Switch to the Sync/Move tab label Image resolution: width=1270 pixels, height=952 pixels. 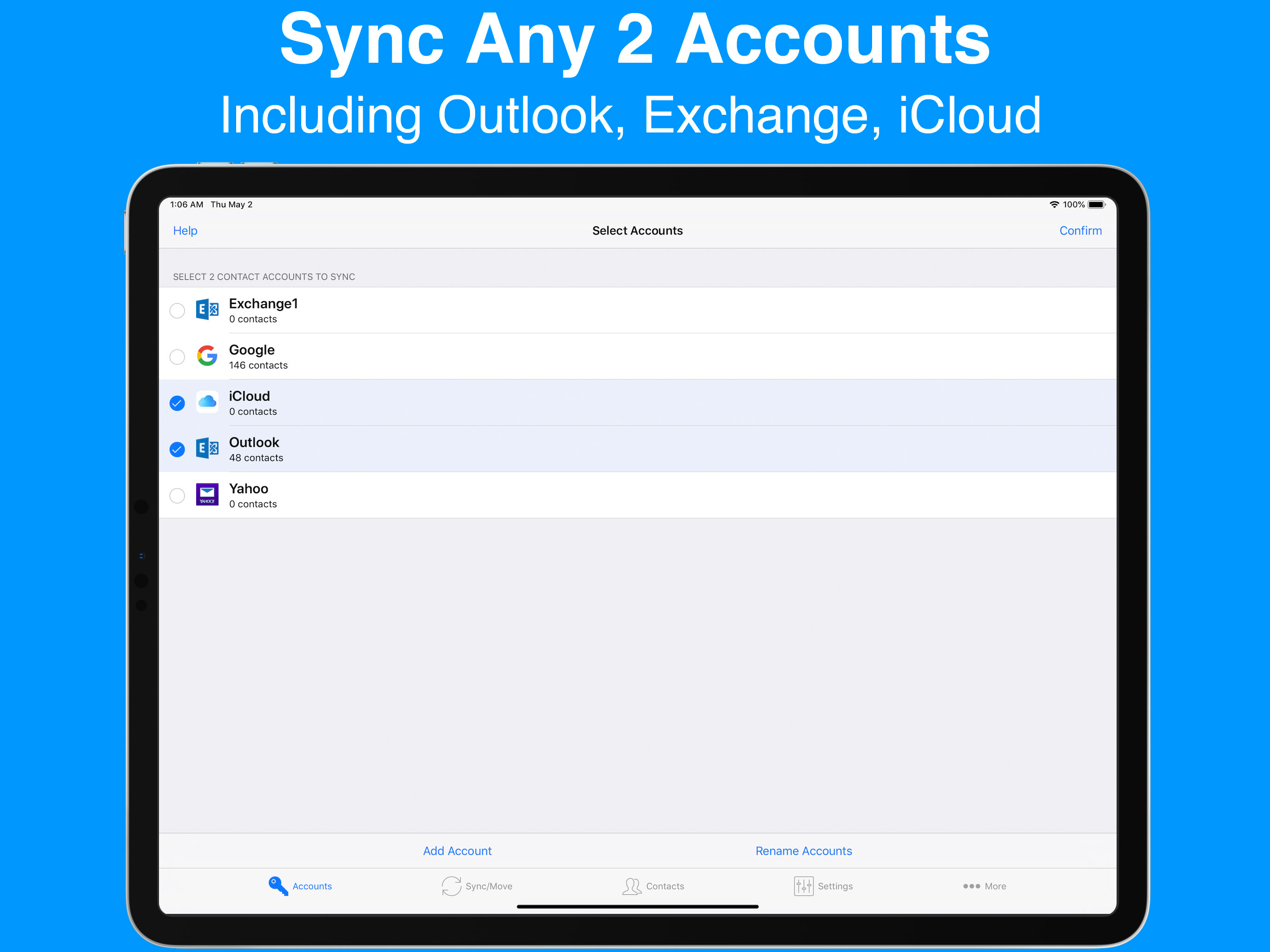(489, 886)
